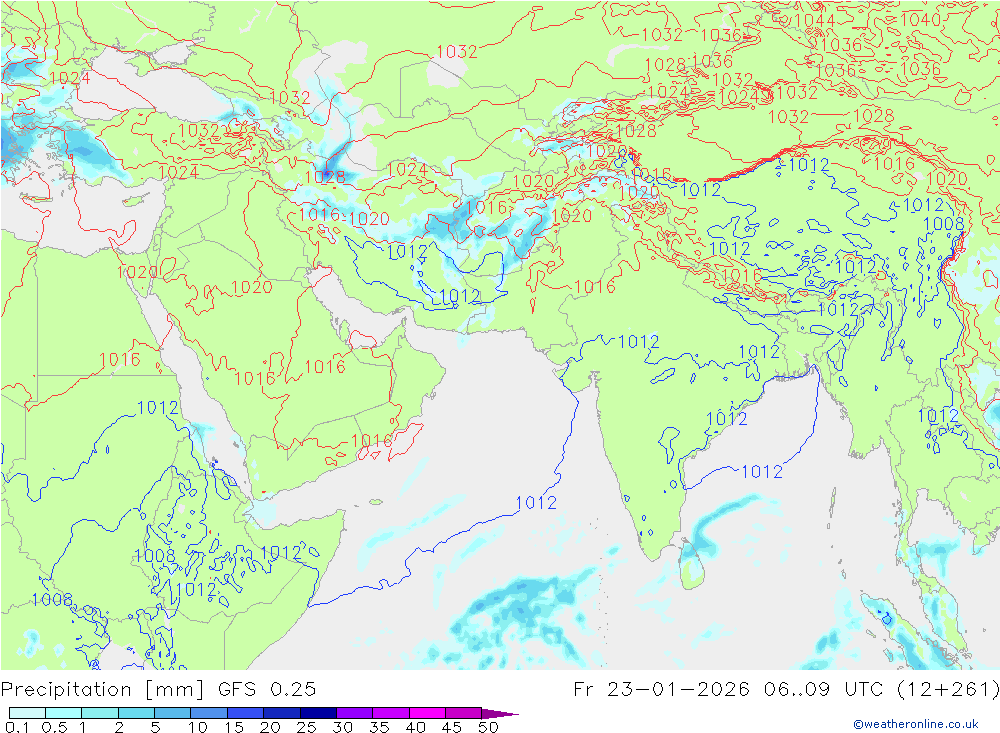The image size is (1000, 733).
Task: Click the 5–10 mm legend color box
Action: (x=173, y=713)
